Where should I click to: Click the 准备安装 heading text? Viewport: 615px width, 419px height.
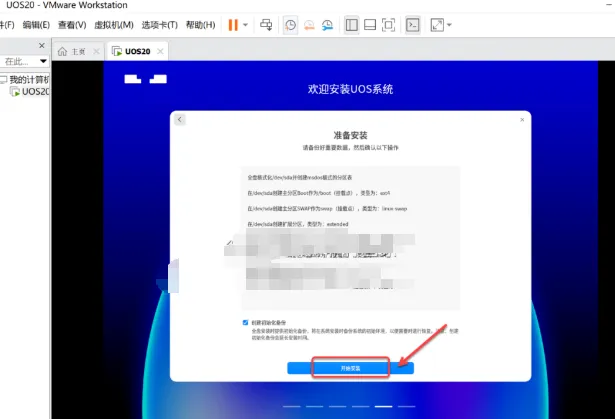350,135
